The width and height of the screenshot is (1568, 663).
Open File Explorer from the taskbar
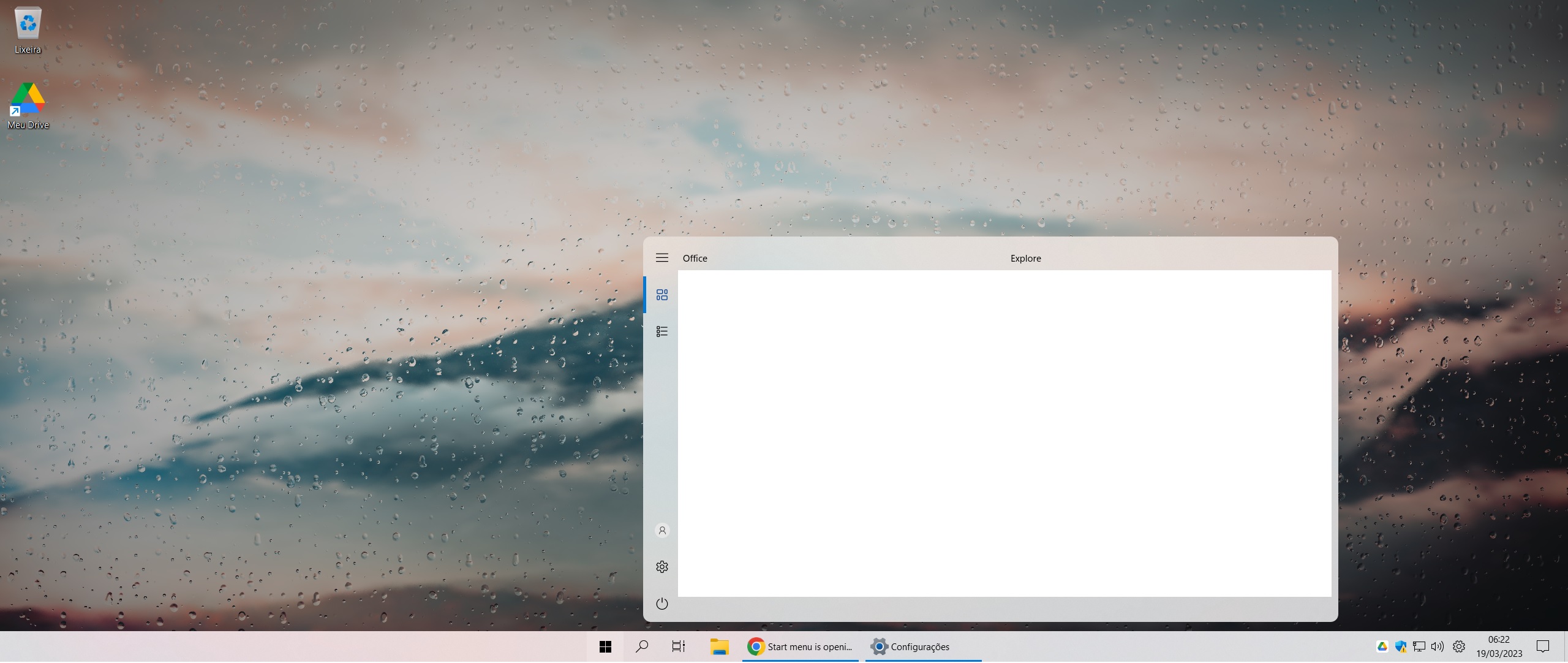pos(719,647)
